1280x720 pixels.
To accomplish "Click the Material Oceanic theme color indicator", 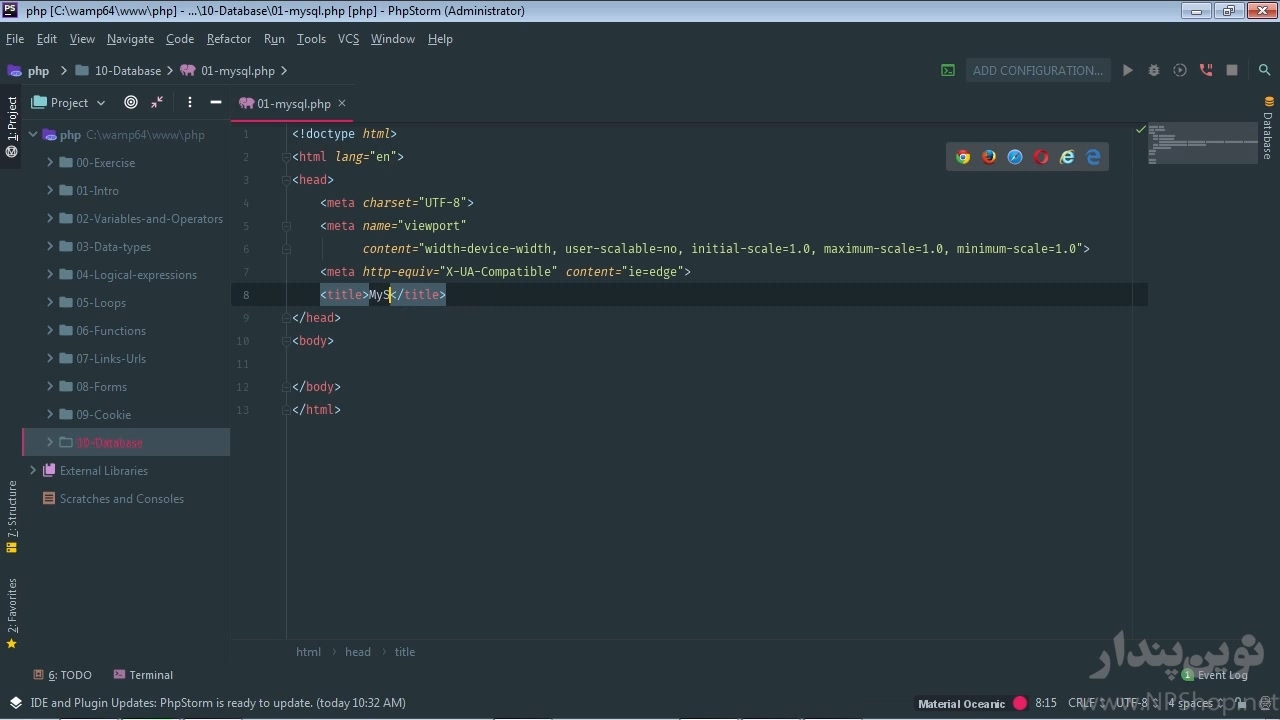I will point(1020,703).
